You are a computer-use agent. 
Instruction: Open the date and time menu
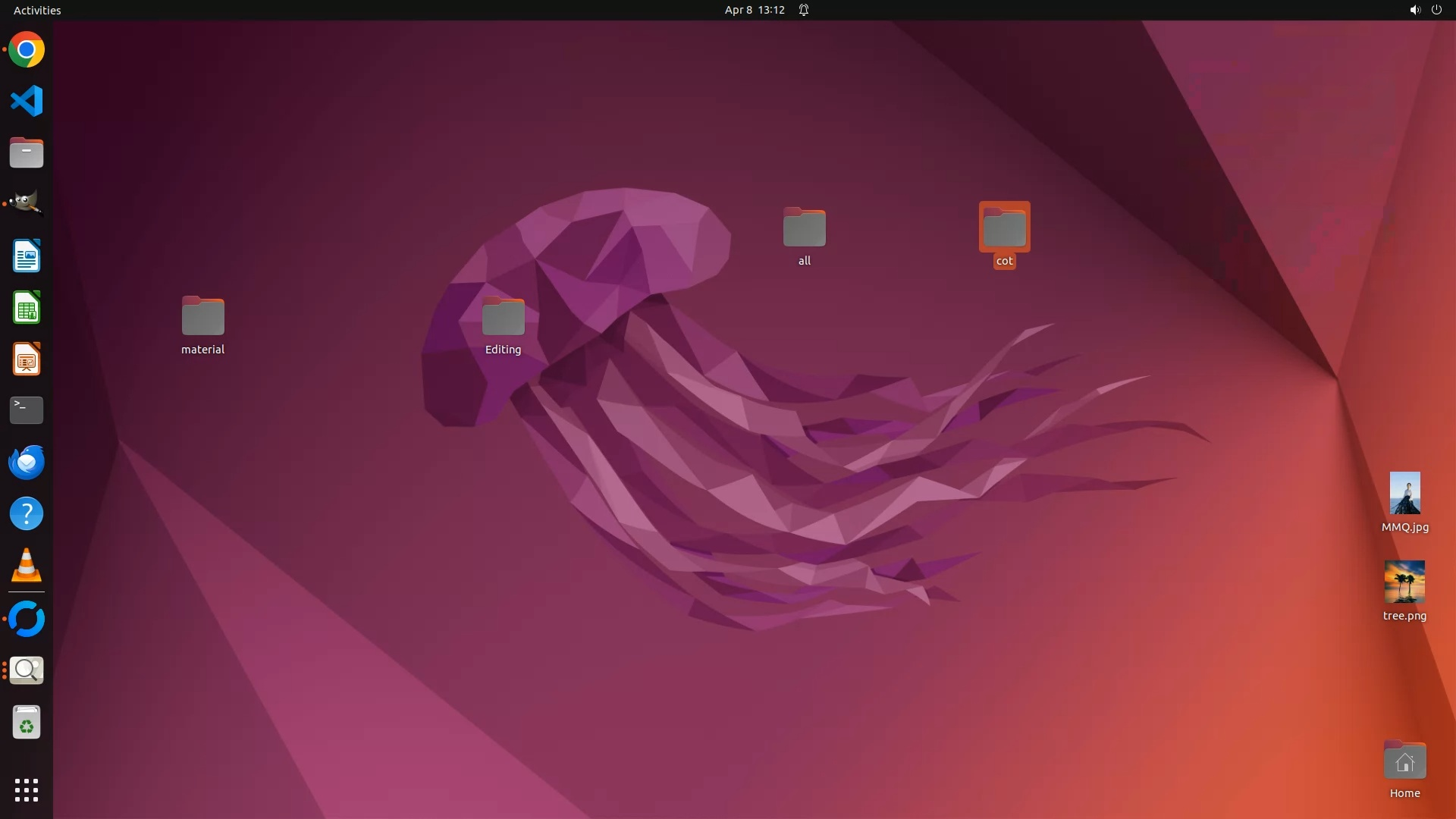pyautogui.click(x=754, y=10)
